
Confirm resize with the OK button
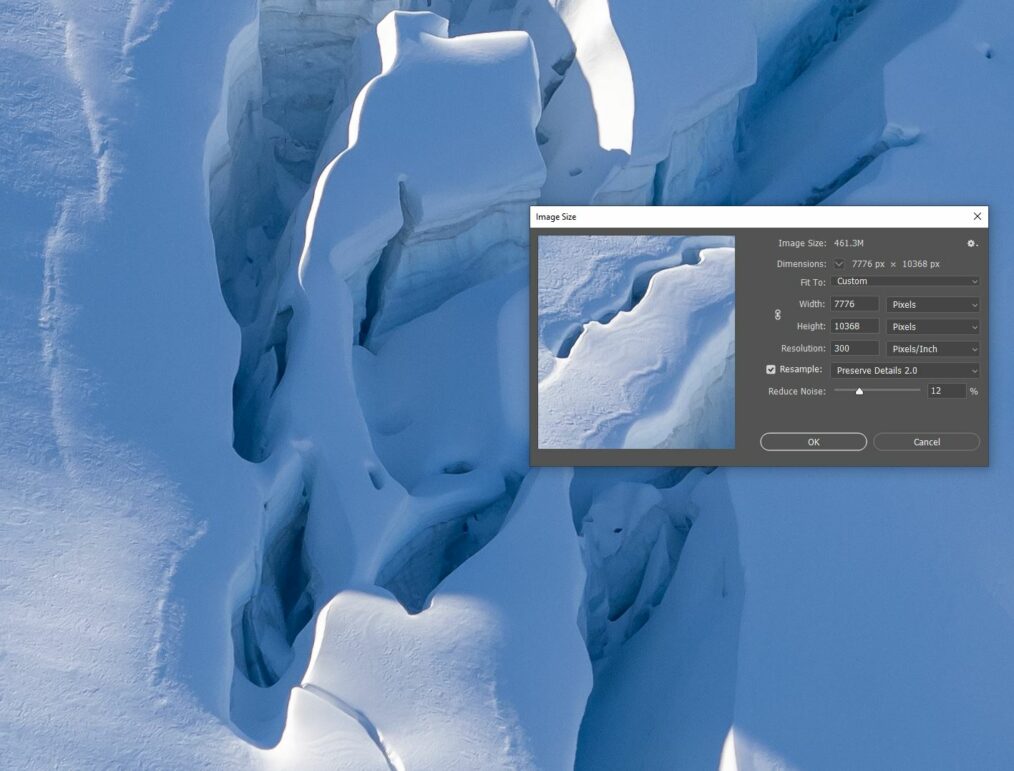pyautogui.click(x=812, y=441)
